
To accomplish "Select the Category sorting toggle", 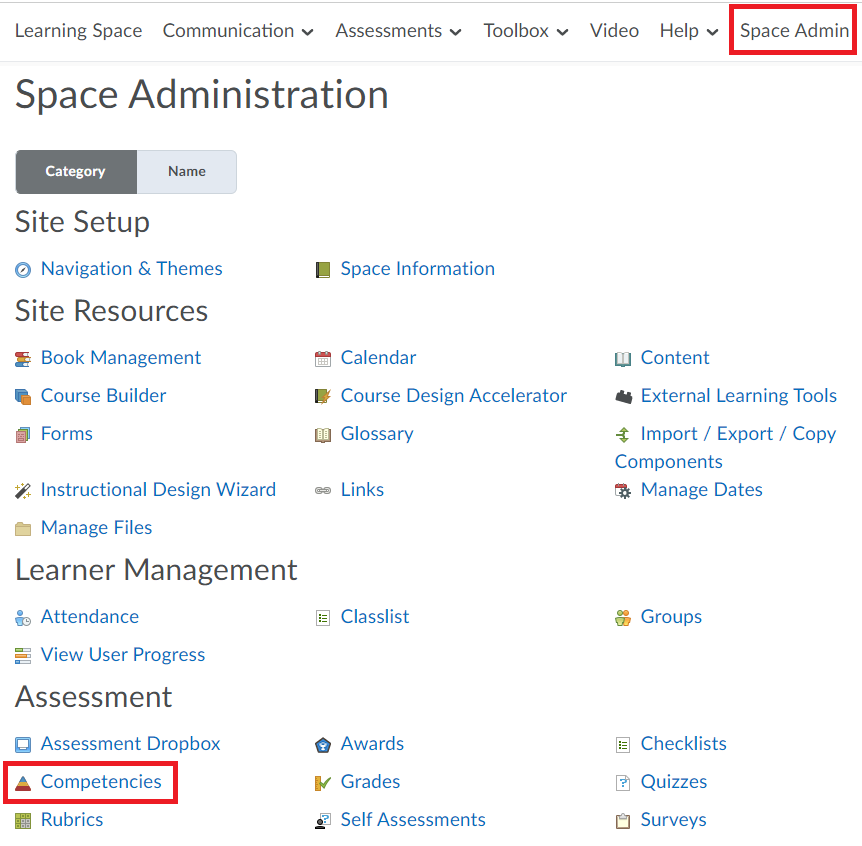I will point(76,172).
